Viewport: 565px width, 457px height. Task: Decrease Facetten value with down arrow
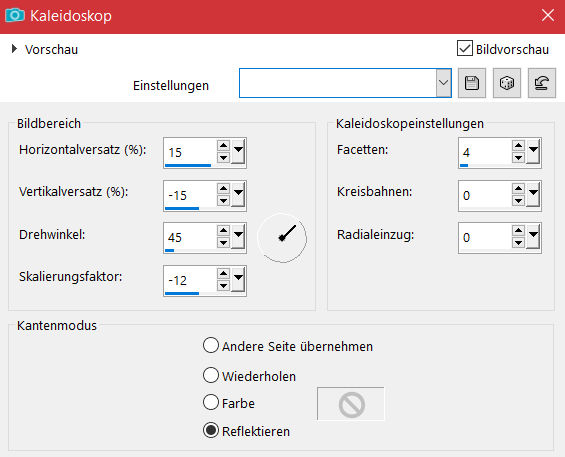[518, 157]
